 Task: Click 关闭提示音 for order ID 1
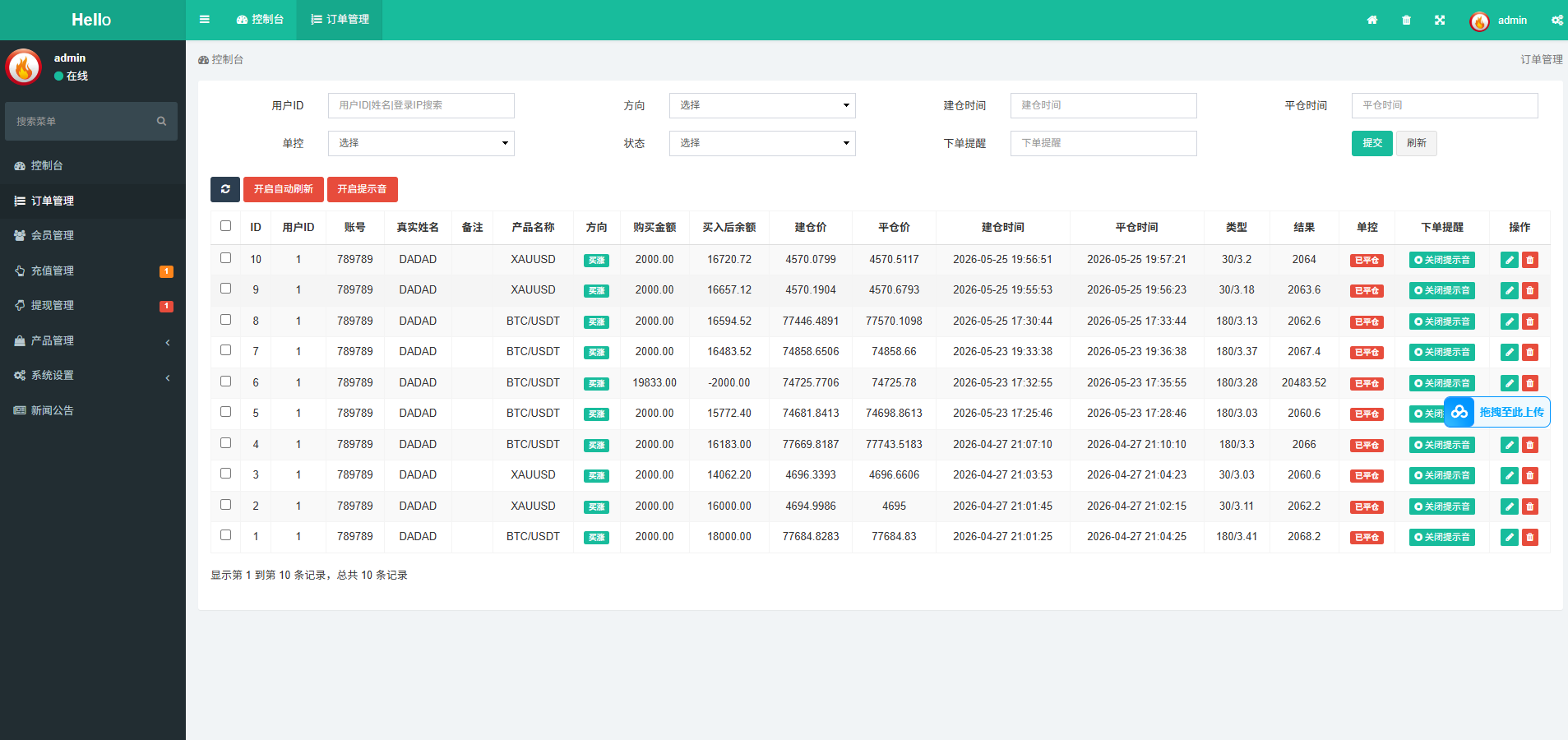point(1442,537)
